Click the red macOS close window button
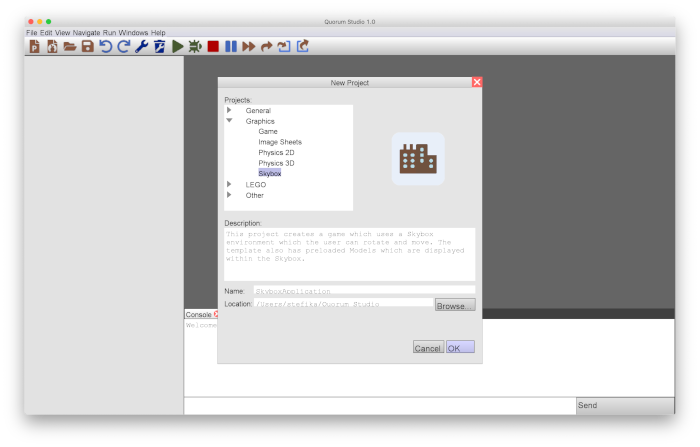Viewport: 700px width, 447px height. (31, 21)
